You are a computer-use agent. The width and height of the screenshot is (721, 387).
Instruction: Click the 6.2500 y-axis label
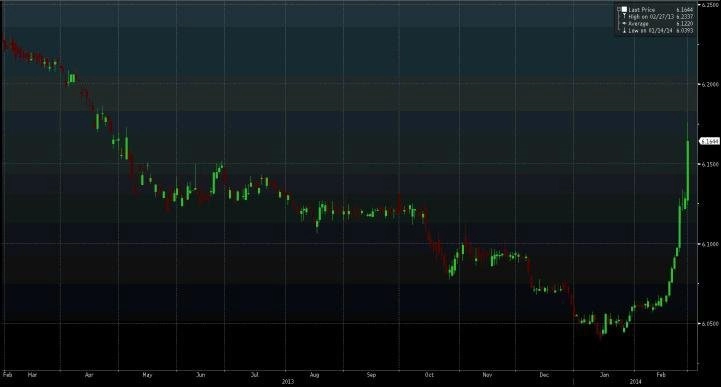point(710,5)
